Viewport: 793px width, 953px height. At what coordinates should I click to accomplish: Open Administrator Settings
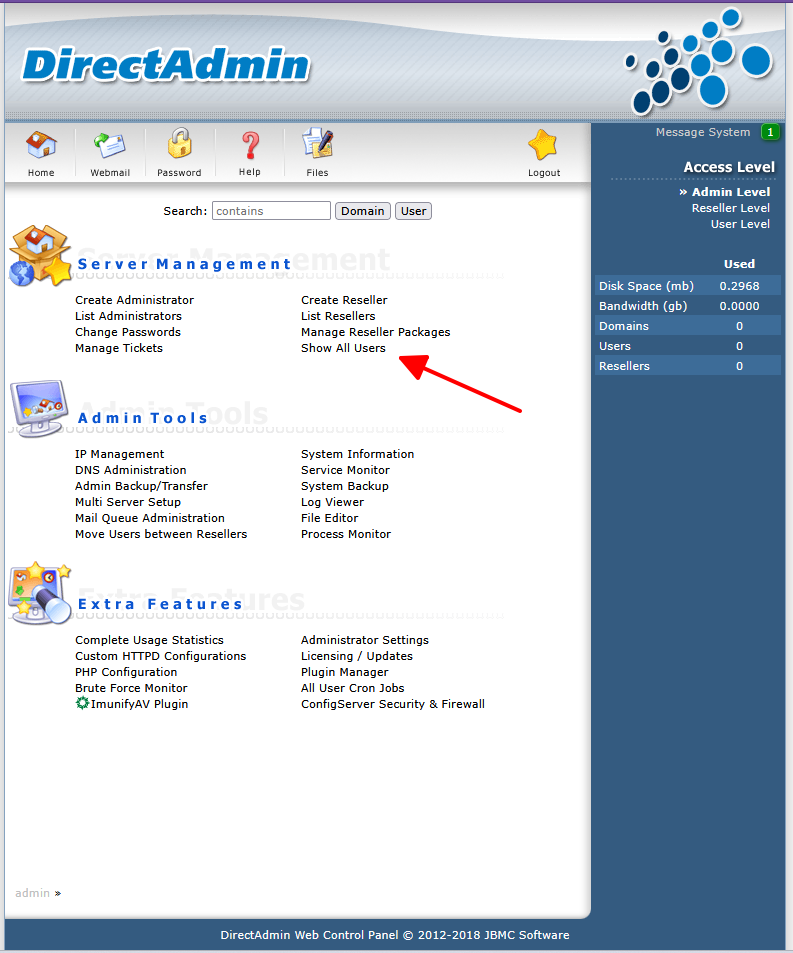pos(365,640)
